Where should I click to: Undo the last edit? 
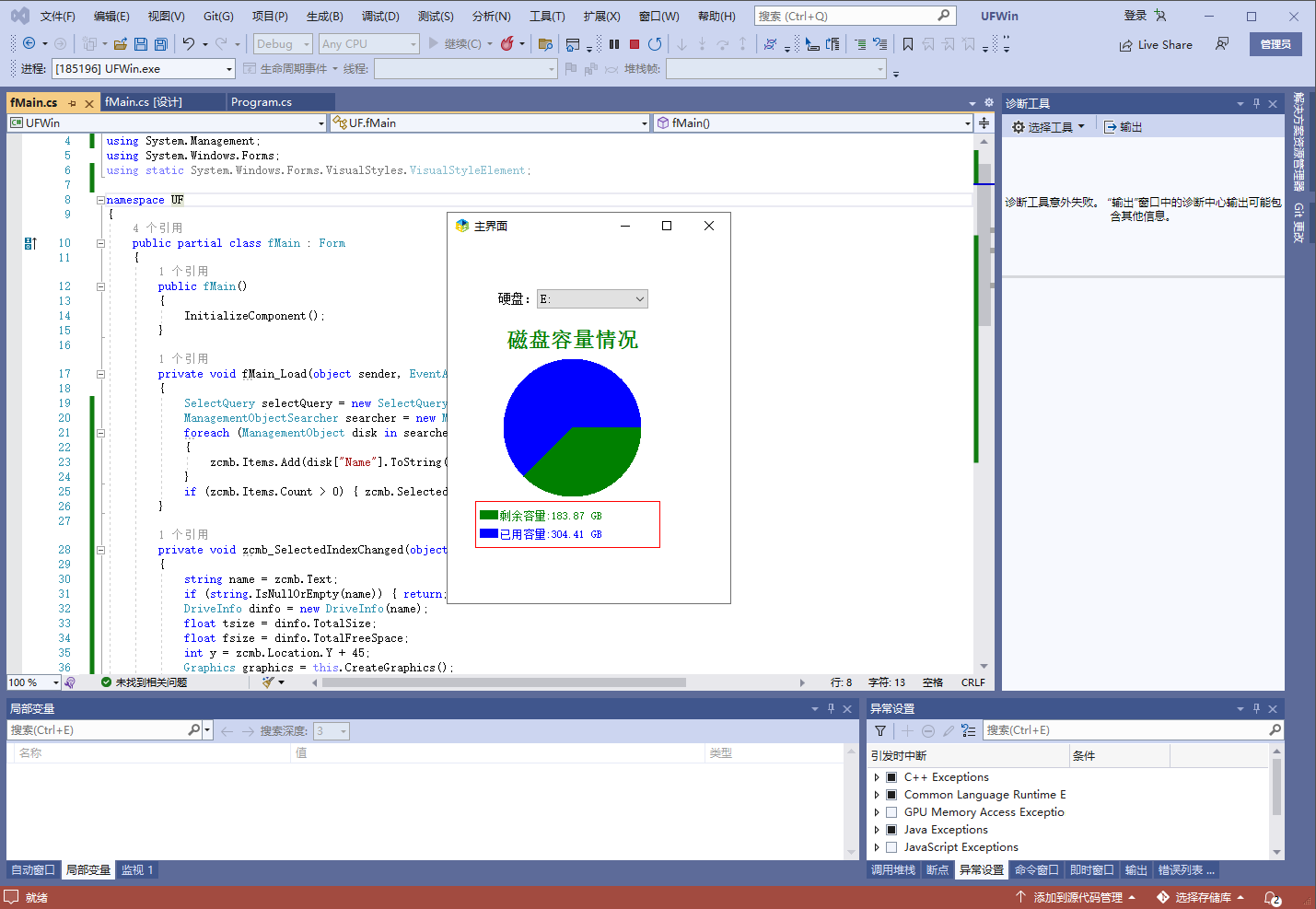pos(189,43)
